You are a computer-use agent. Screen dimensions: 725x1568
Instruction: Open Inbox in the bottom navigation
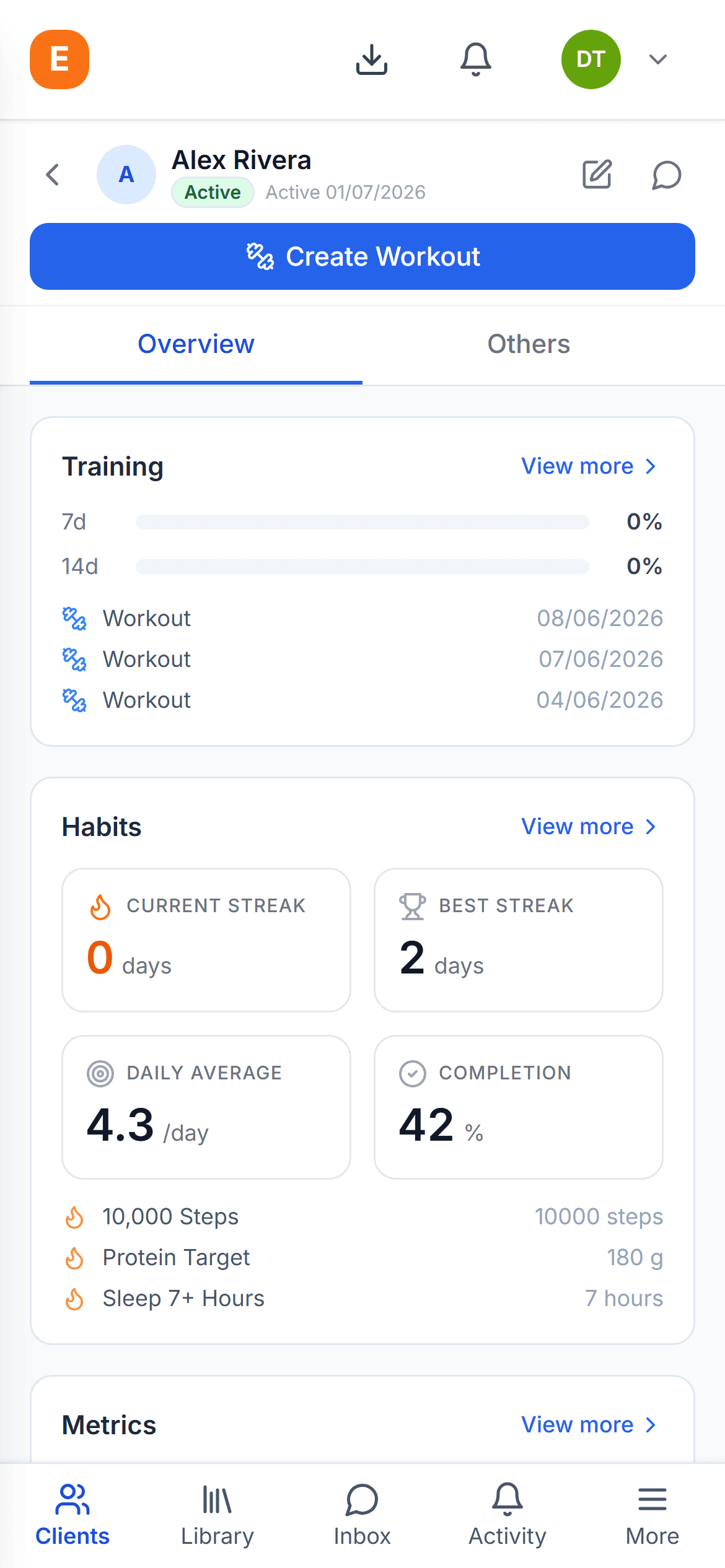[x=362, y=1516]
